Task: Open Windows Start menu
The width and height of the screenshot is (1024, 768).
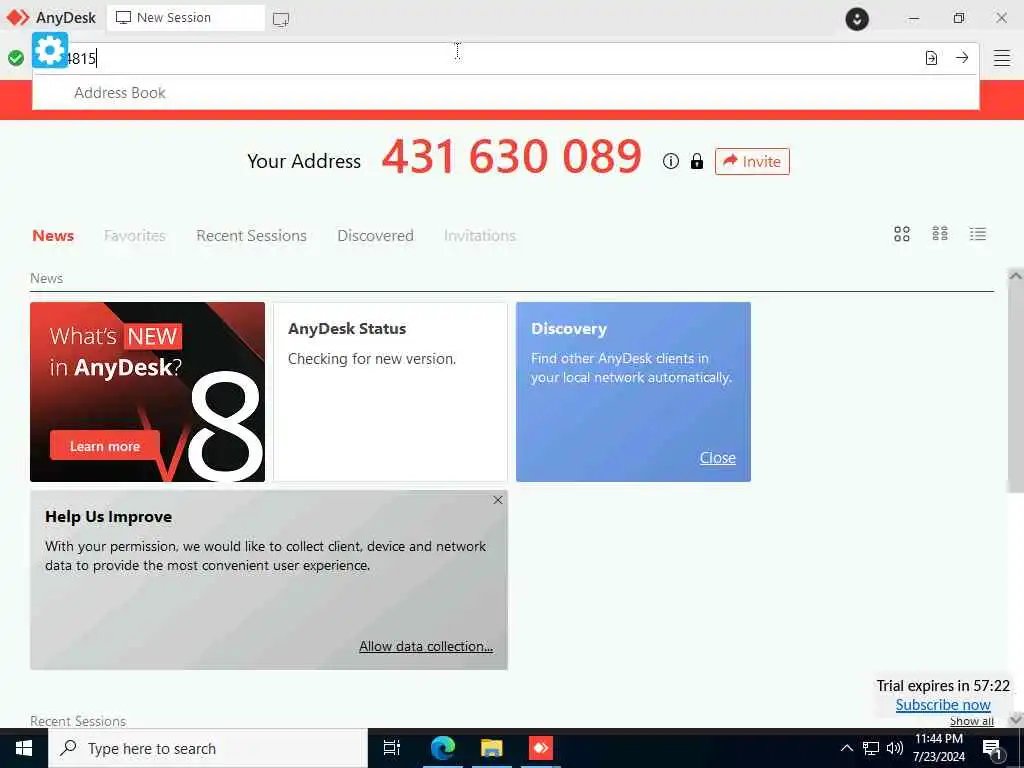Action: pos(24,748)
